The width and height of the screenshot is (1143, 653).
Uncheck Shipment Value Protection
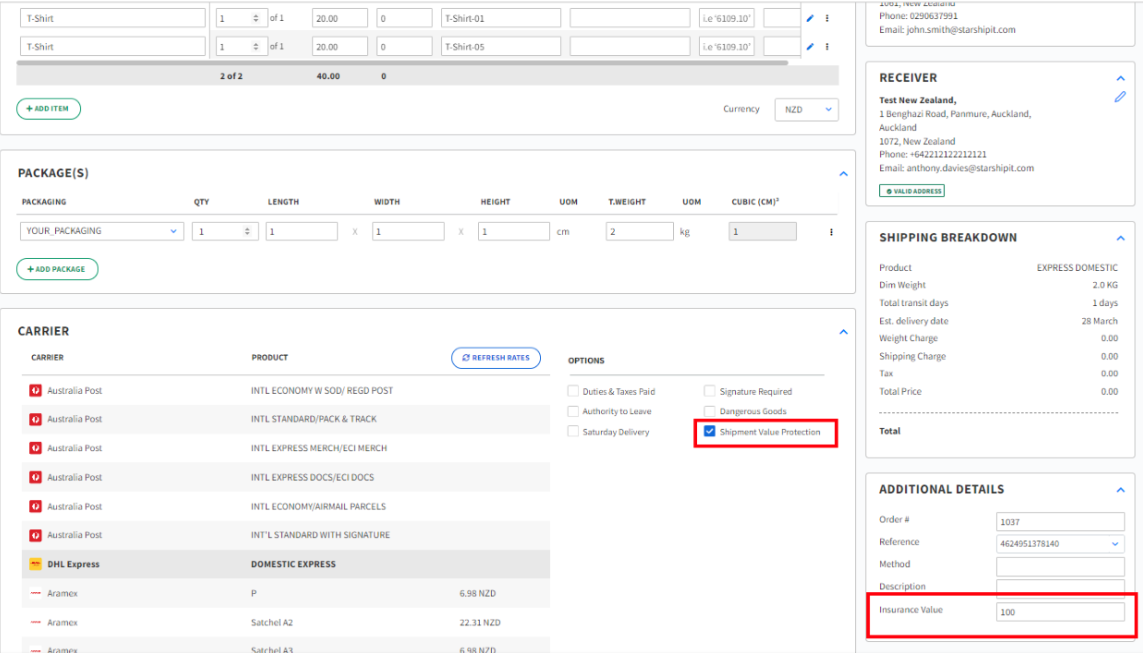tap(709, 431)
